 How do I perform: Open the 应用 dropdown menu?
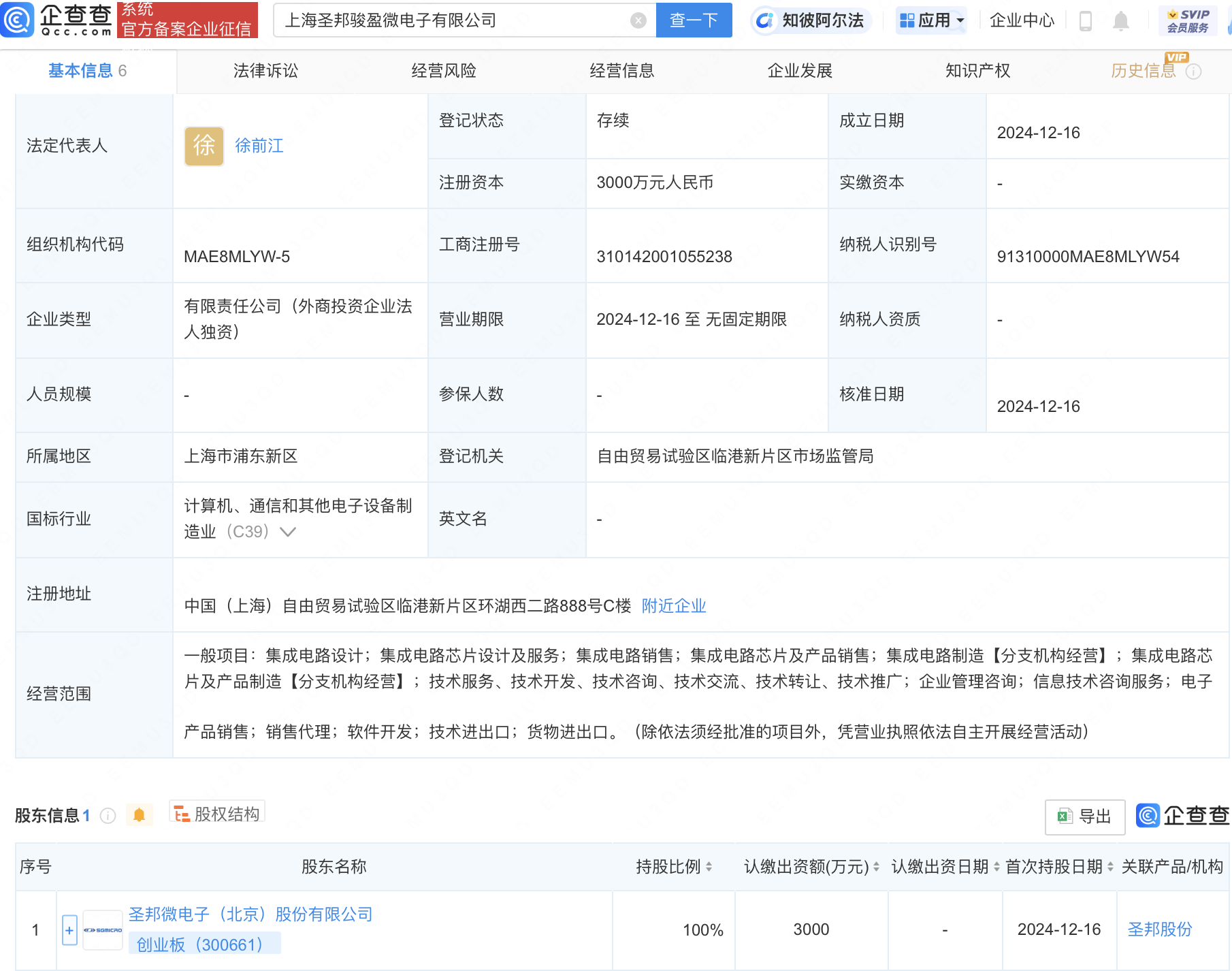(931, 21)
